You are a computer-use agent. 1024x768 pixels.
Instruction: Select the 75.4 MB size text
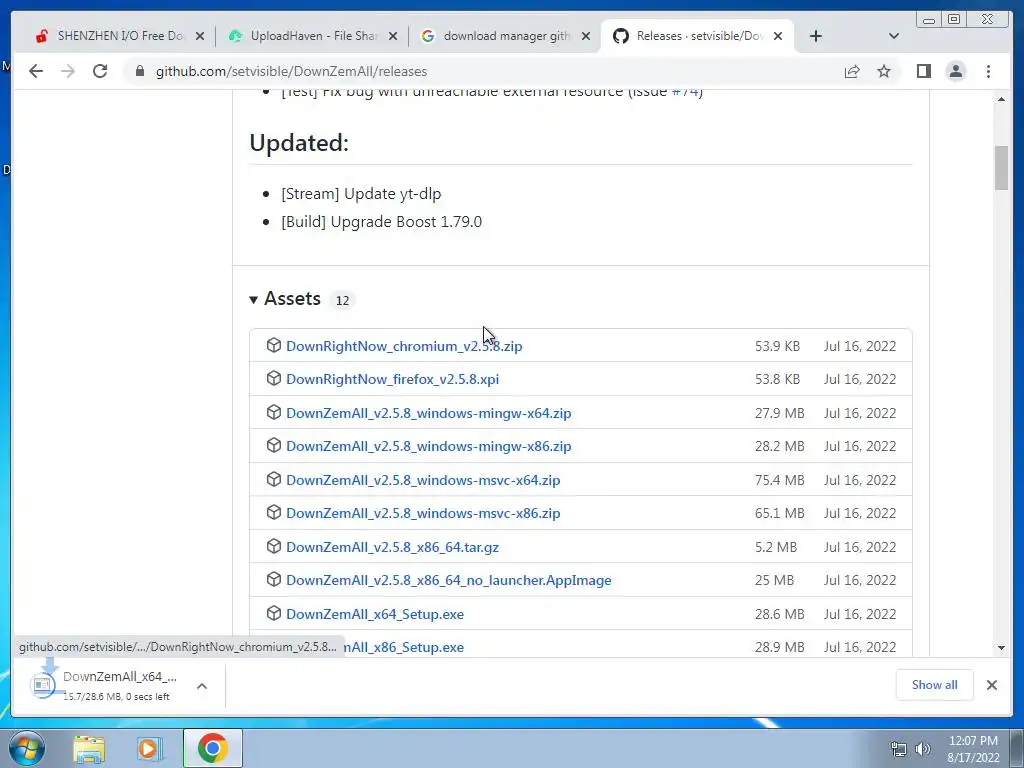click(780, 481)
